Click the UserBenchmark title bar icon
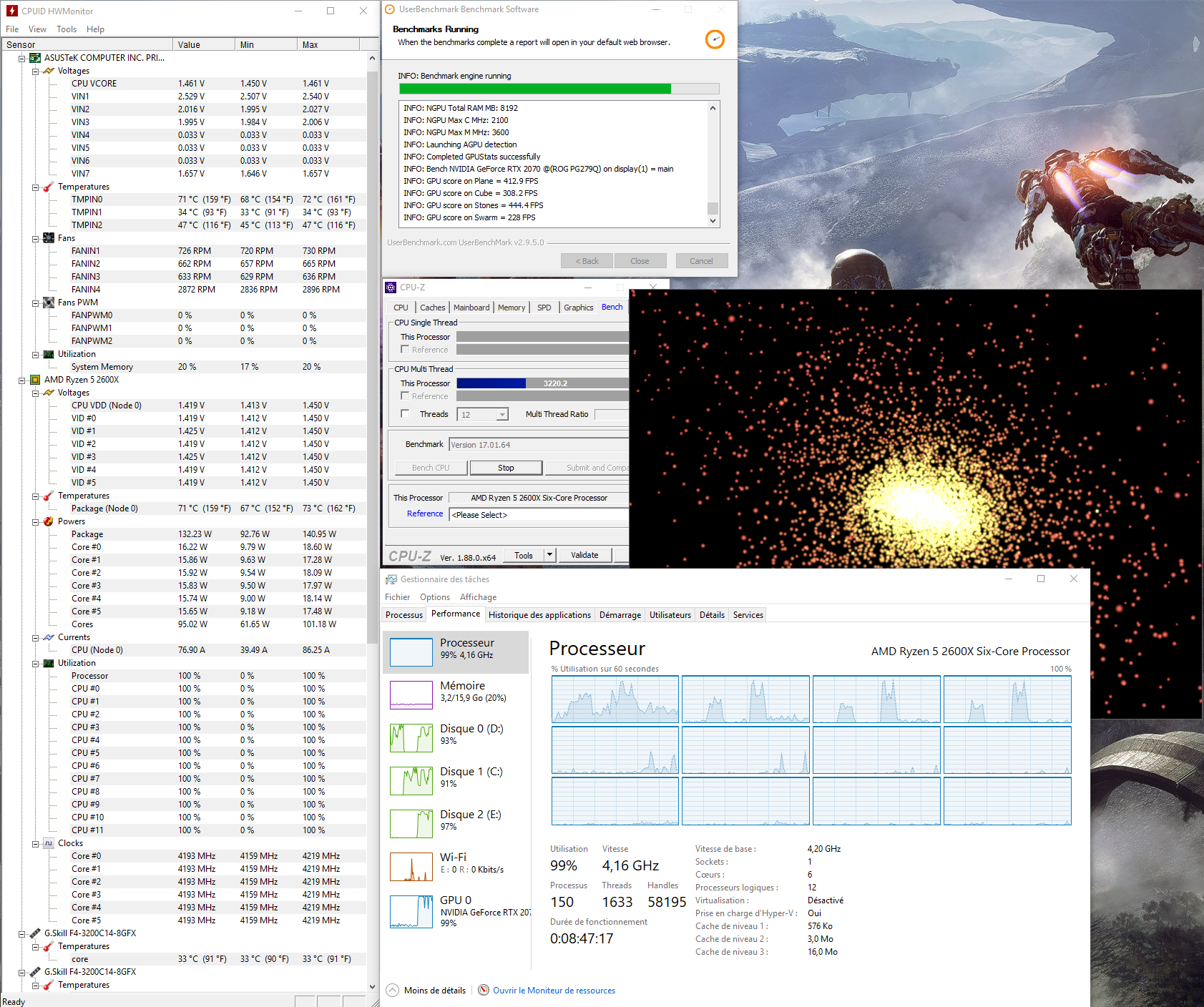 click(390, 9)
